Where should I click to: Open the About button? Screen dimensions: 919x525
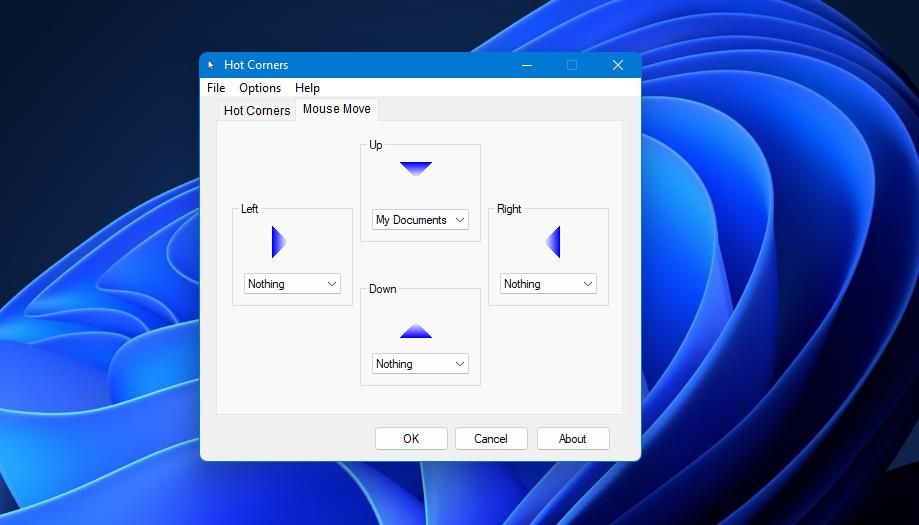pyautogui.click(x=573, y=439)
